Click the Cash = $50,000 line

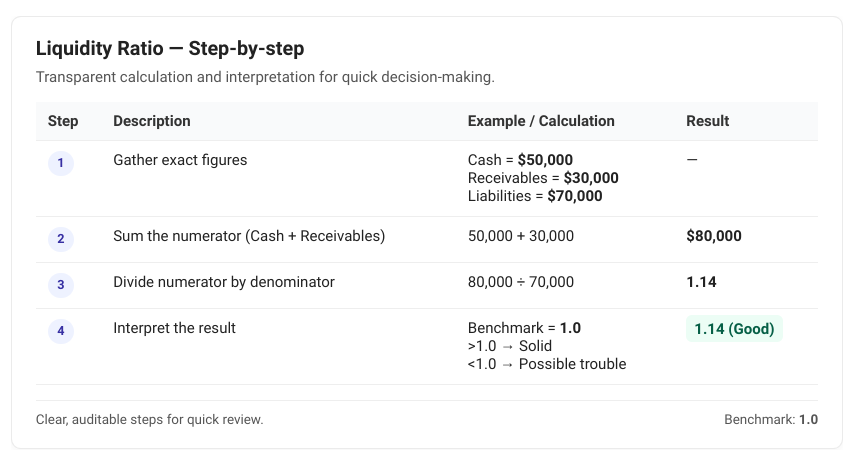[x=520, y=160]
